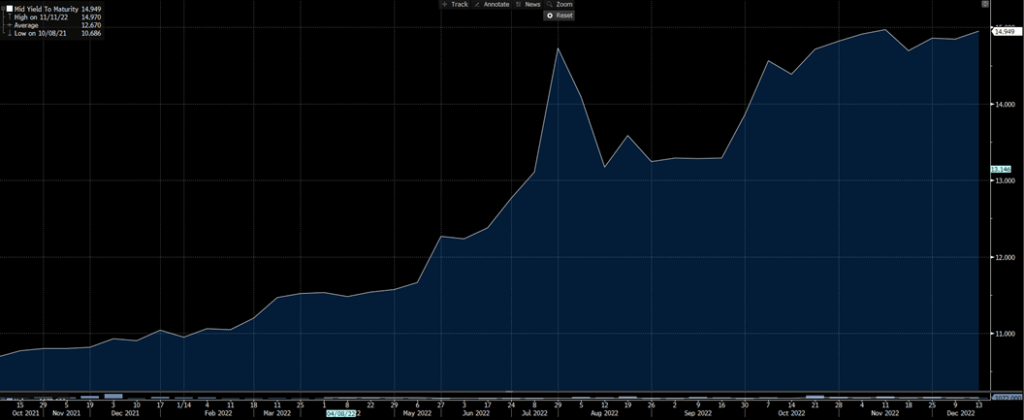The image size is (1024, 420).
Task: Select the Average legend row
Action: pyautogui.click(x=28, y=25)
